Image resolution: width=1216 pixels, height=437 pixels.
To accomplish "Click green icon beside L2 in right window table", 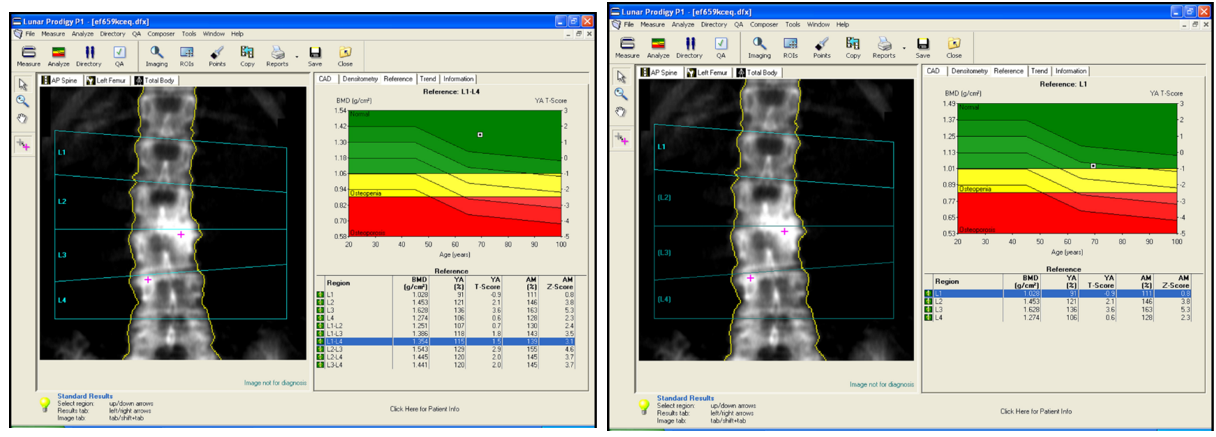I will [x=930, y=301].
